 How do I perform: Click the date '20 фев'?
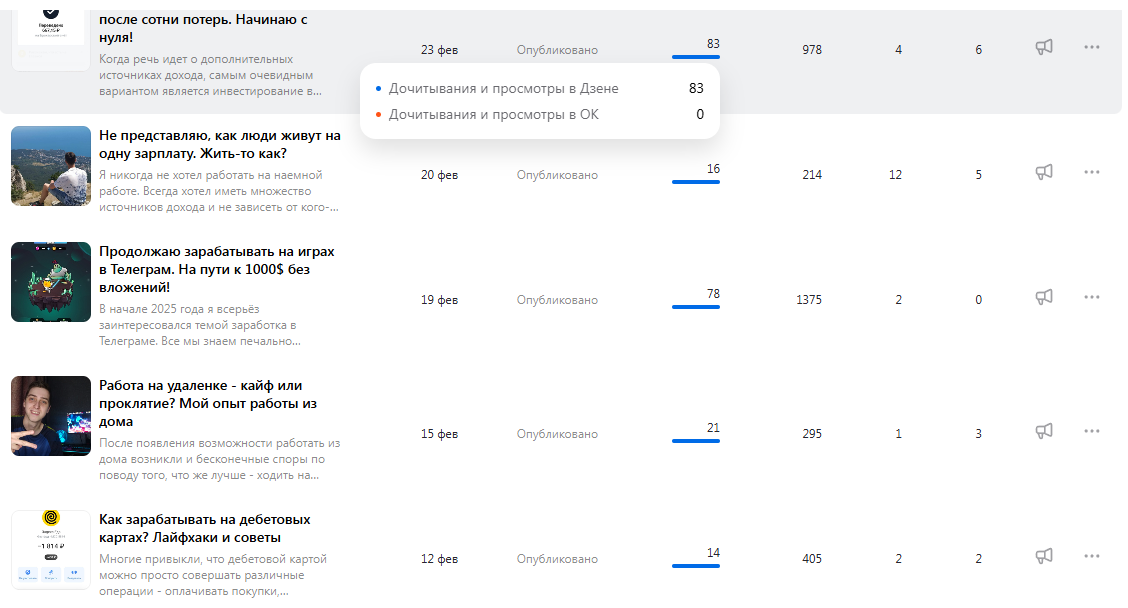click(x=440, y=175)
